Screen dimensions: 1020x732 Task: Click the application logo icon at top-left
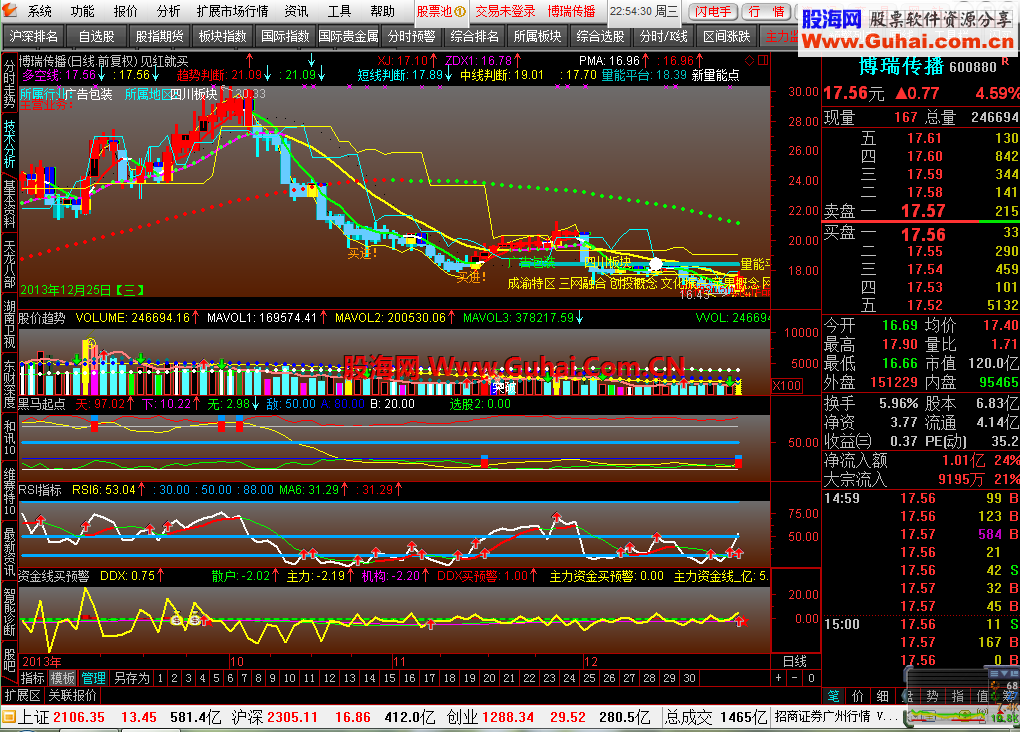coord(9,9)
